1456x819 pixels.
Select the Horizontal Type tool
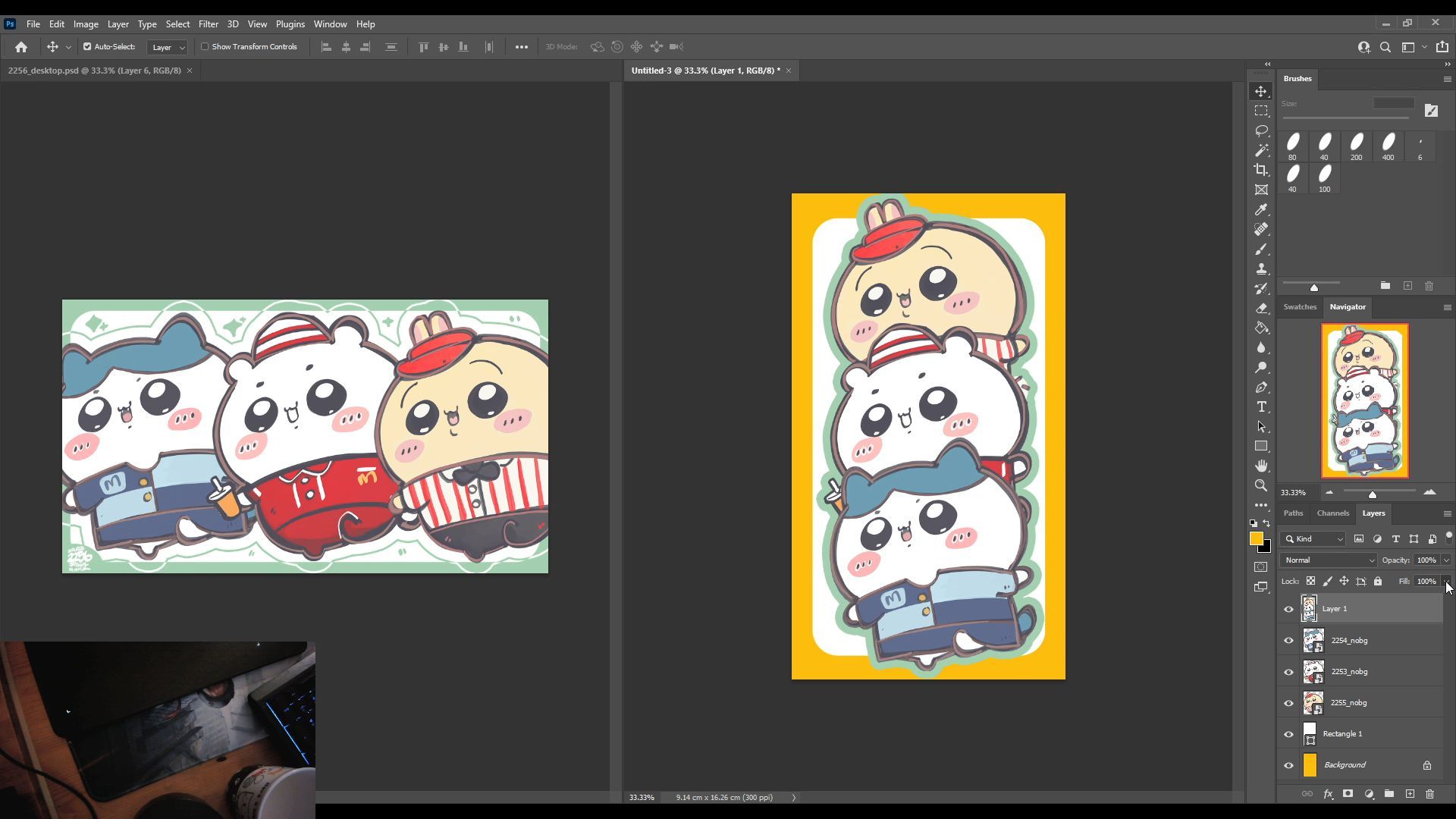tap(1261, 407)
